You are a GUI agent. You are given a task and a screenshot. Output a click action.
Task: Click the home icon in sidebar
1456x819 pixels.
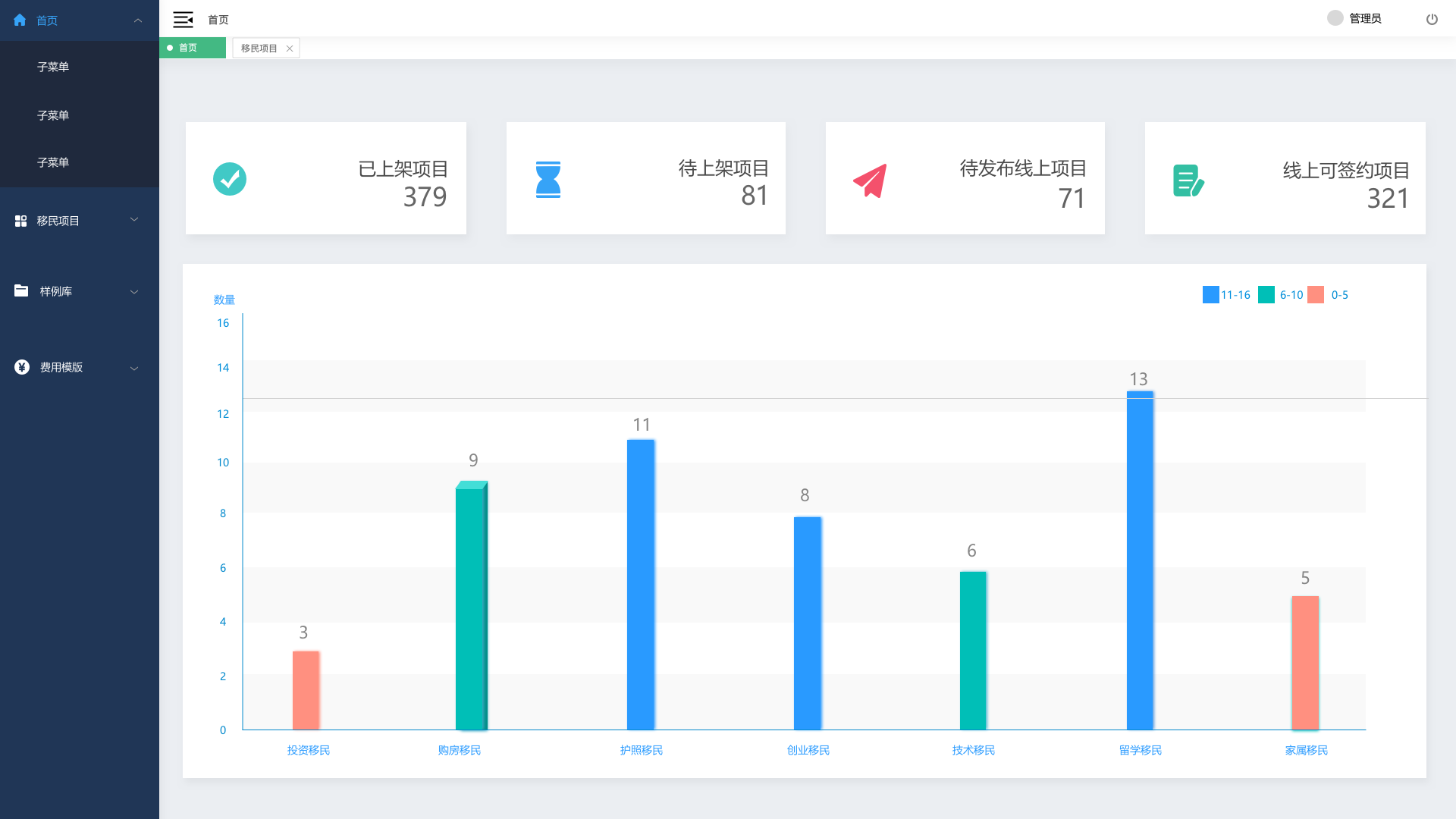pyautogui.click(x=20, y=20)
